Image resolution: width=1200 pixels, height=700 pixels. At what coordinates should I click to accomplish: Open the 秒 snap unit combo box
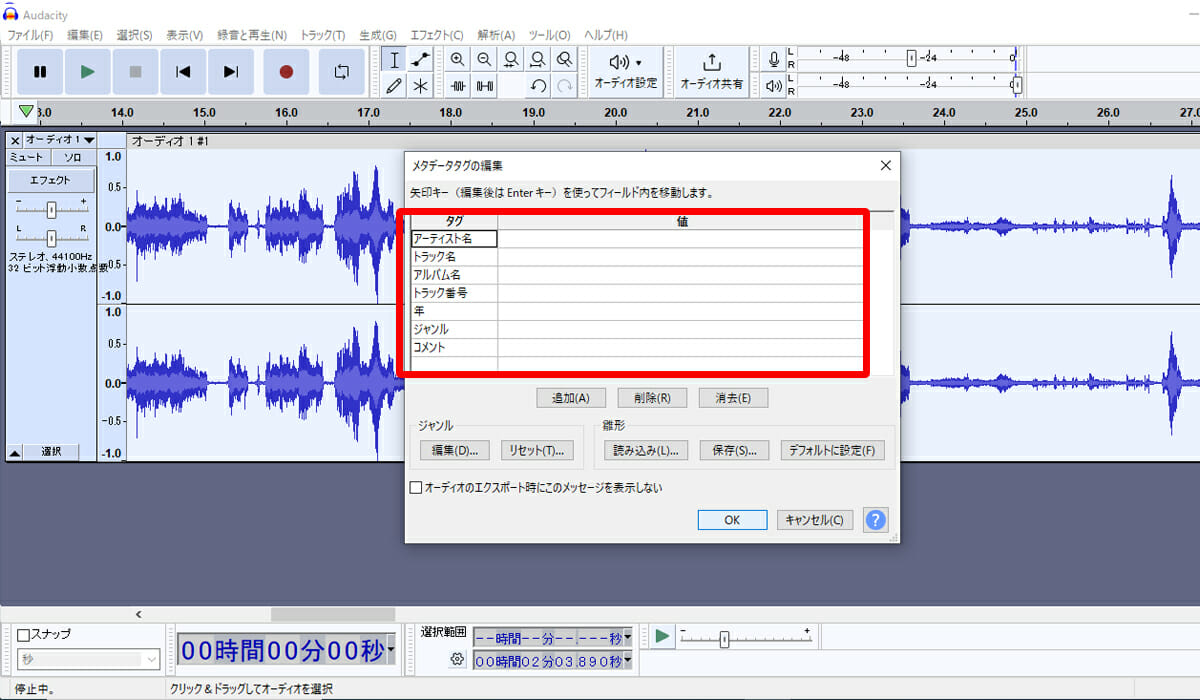(x=88, y=660)
